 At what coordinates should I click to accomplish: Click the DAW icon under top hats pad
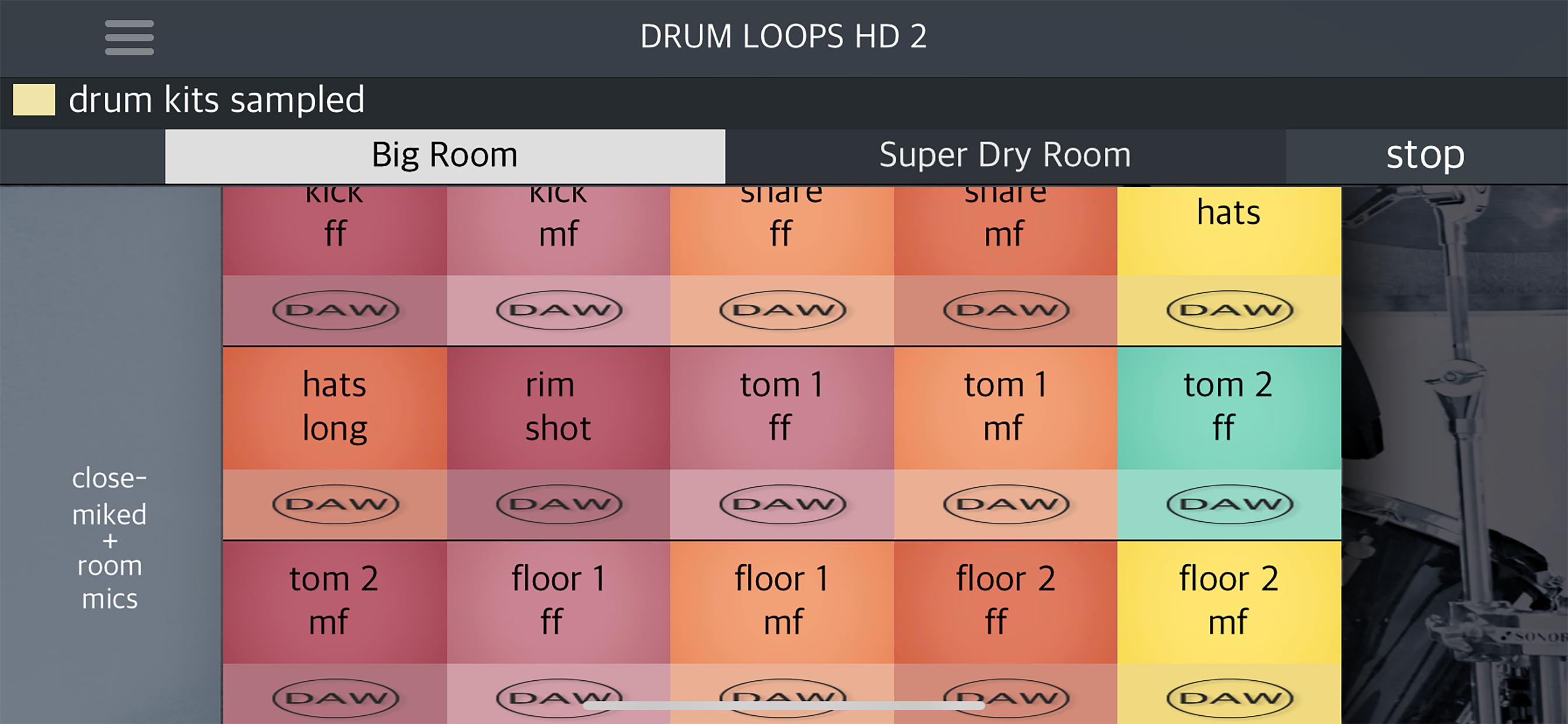tap(1230, 310)
